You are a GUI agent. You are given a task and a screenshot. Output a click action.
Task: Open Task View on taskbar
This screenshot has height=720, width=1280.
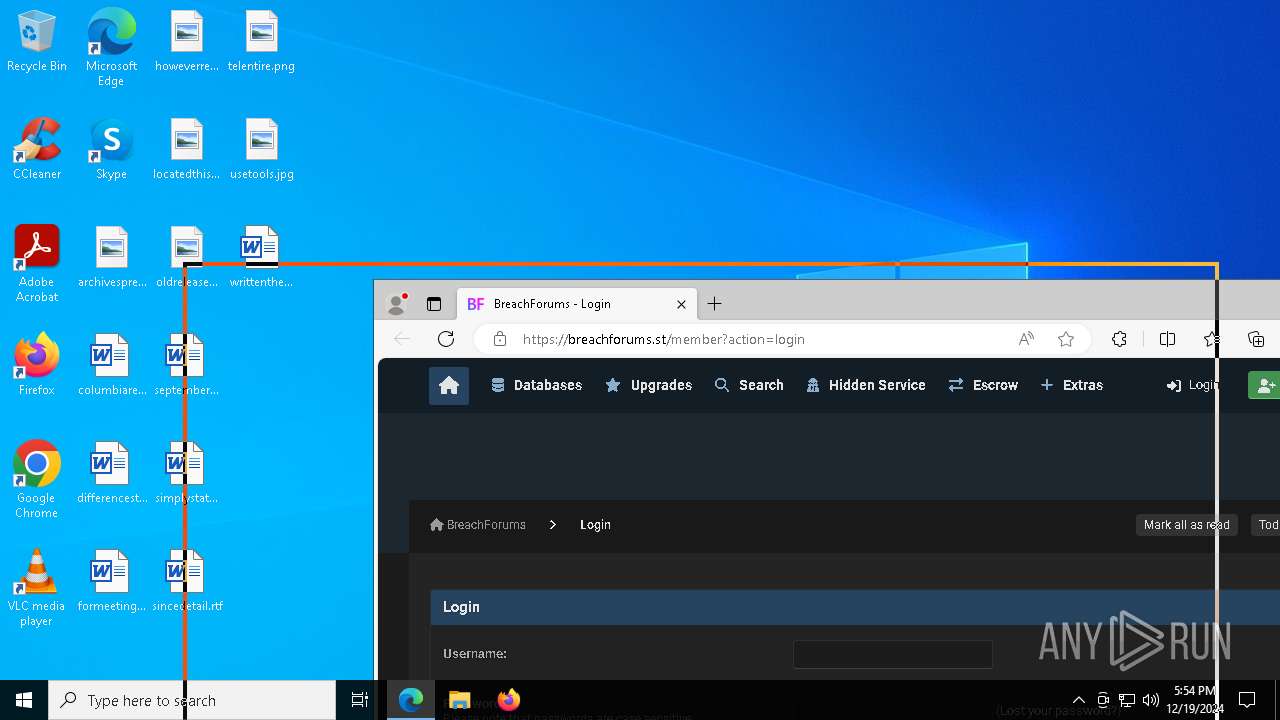coord(360,700)
